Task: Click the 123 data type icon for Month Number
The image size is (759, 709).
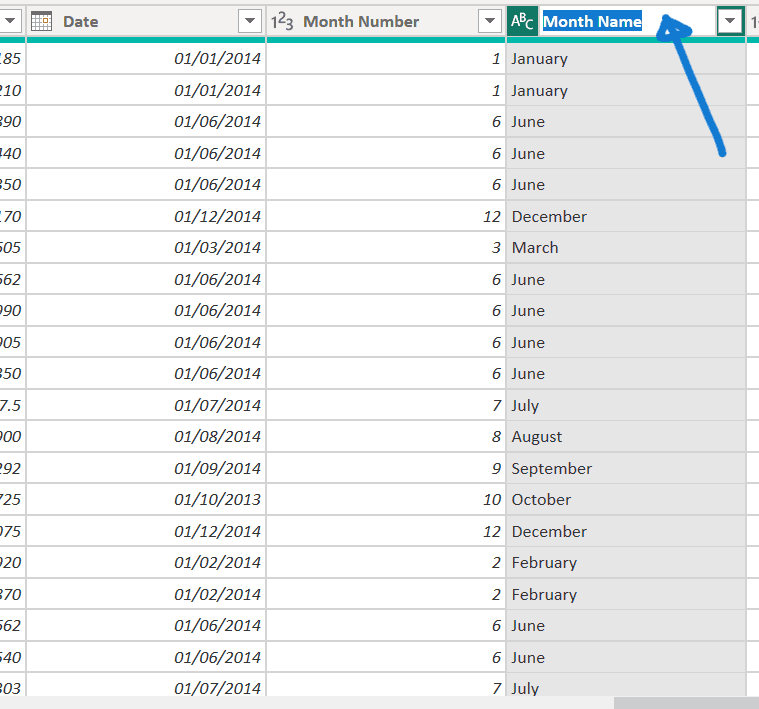Action: (x=281, y=22)
